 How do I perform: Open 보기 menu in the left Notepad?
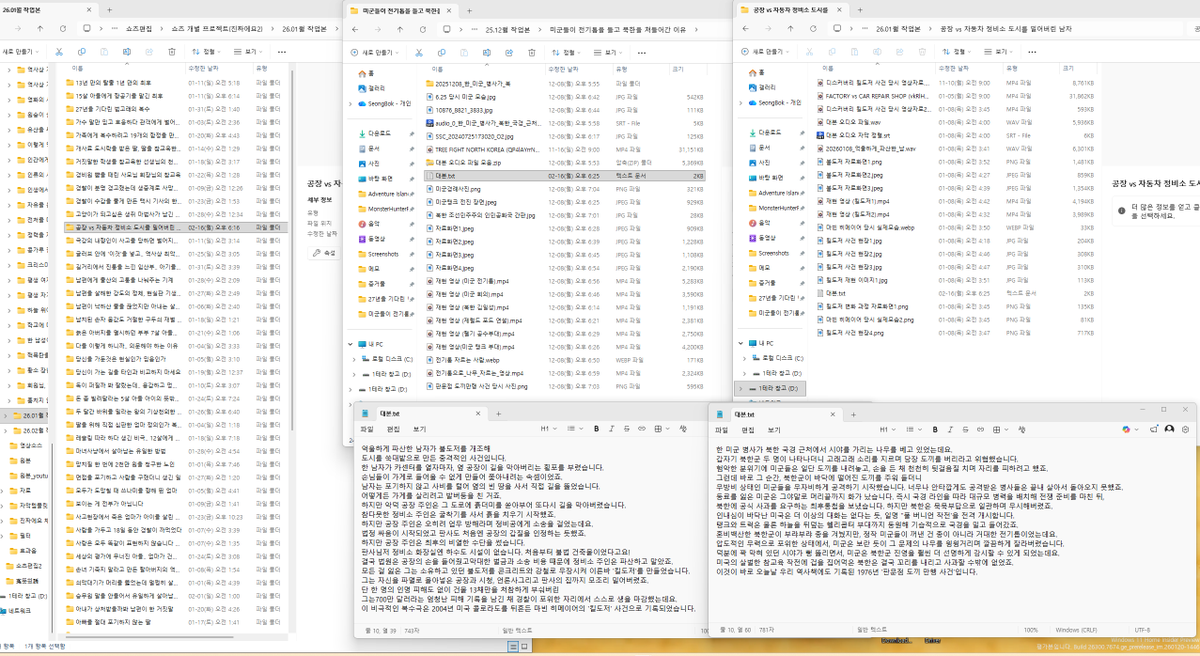point(419,428)
